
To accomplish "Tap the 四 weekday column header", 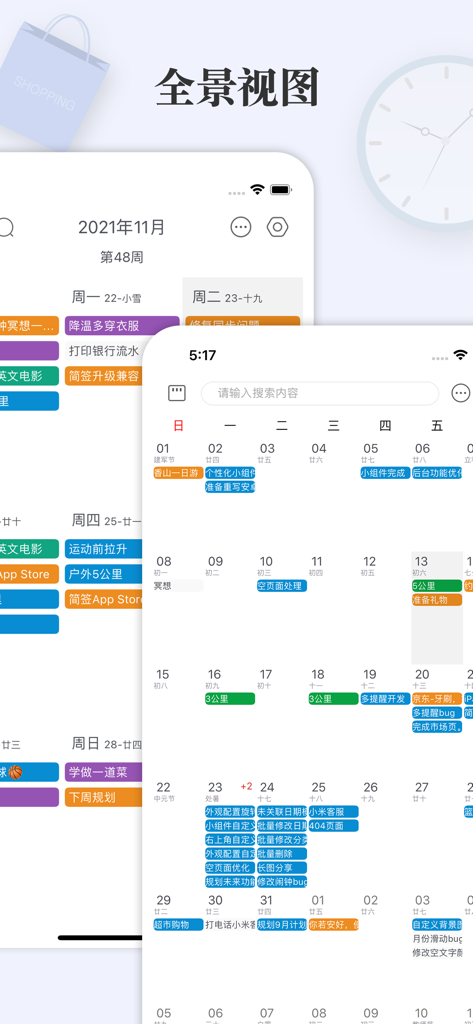I will 385,426.
